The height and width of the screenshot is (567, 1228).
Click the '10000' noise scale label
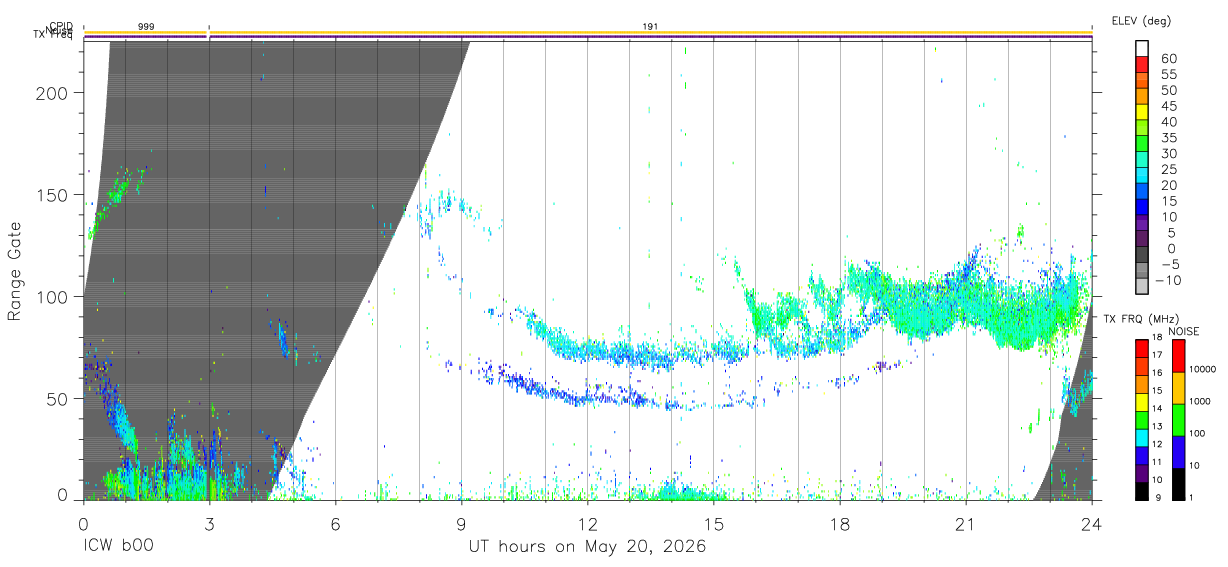(x=1205, y=369)
